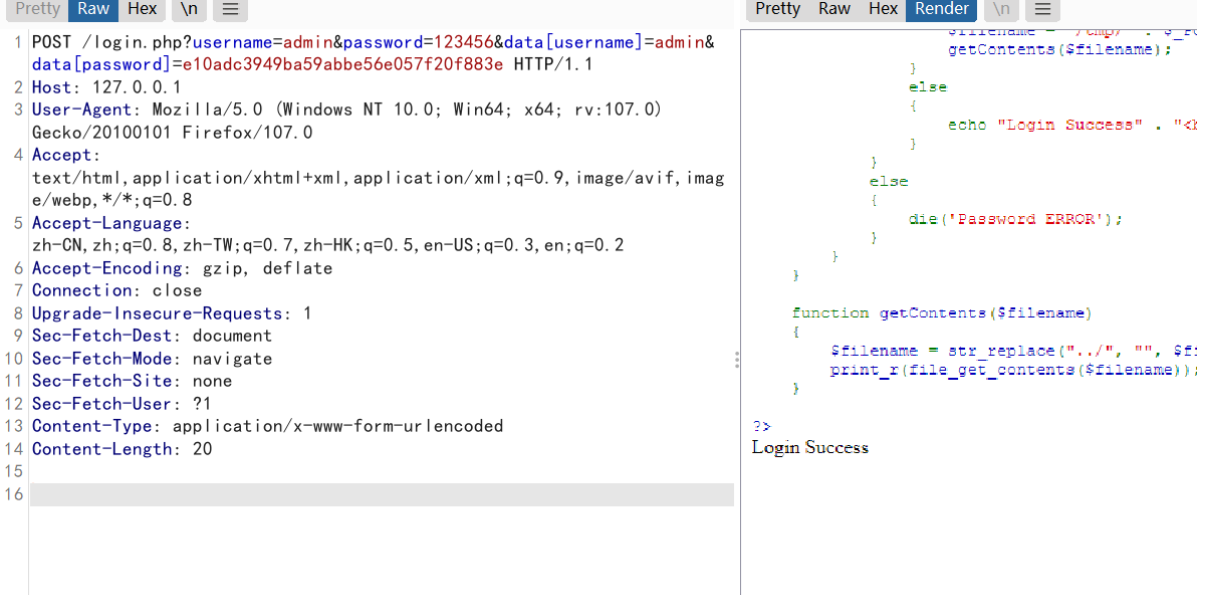Click the Sec-Fetch-Mode: navigate header
The height and width of the screenshot is (595, 1212).
click(151, 358)
